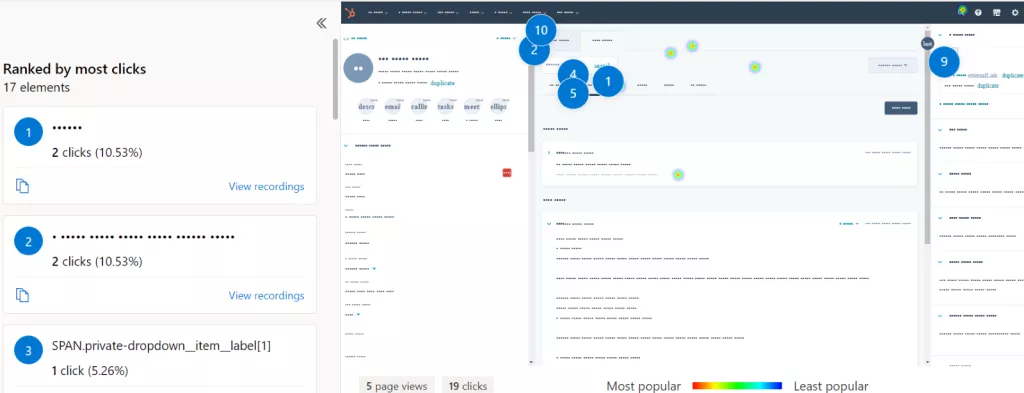The height and width of the screenshot is (393, 1024).
Task: View recordings for ranked element 2
Action: [266, 296]
